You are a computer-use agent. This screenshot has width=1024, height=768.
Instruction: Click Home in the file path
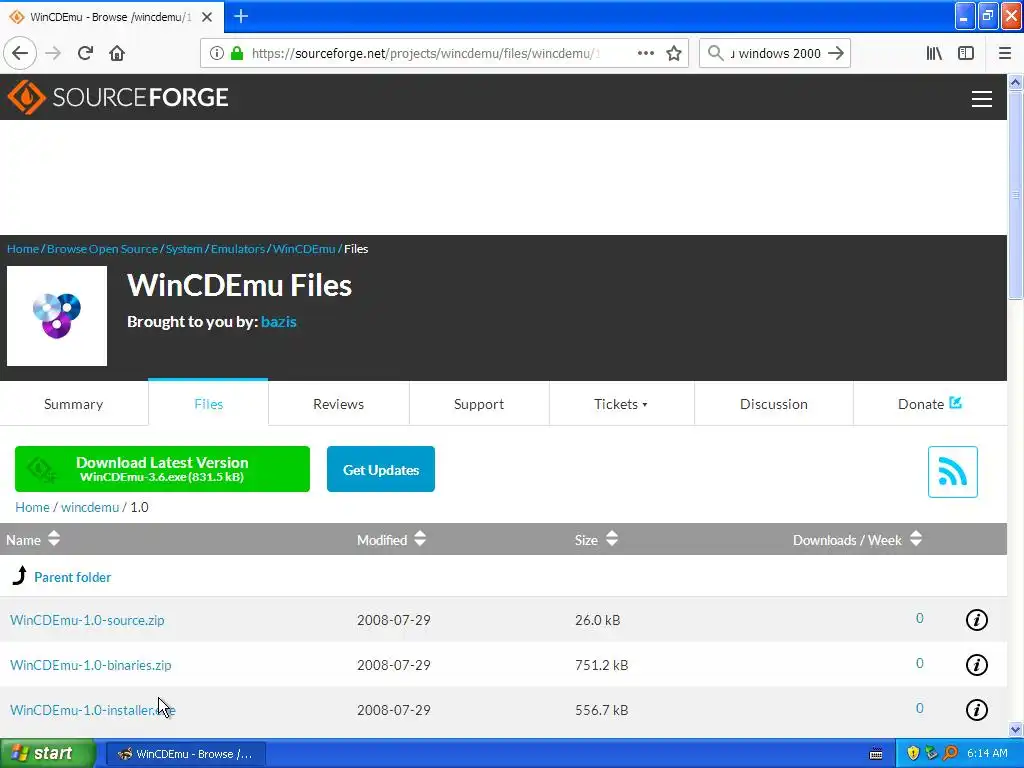32,507
